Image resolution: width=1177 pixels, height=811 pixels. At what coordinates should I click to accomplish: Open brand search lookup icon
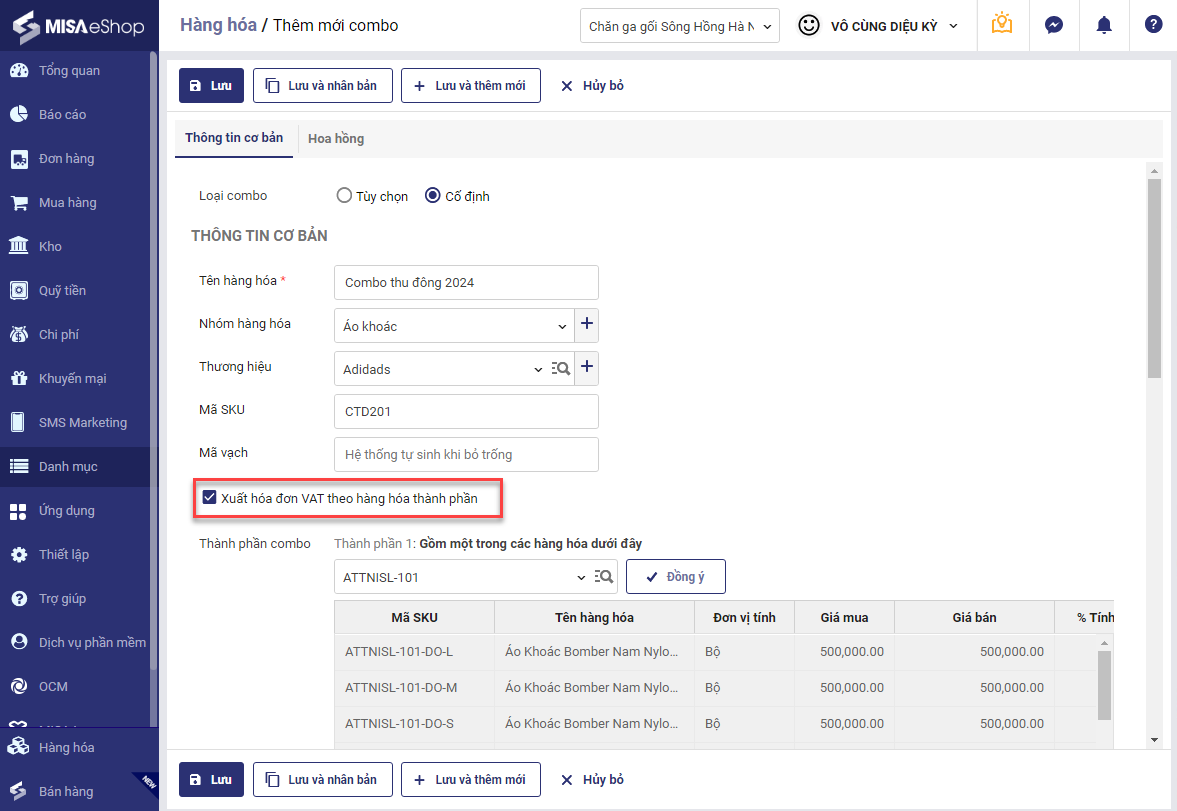tap(561, 369)
